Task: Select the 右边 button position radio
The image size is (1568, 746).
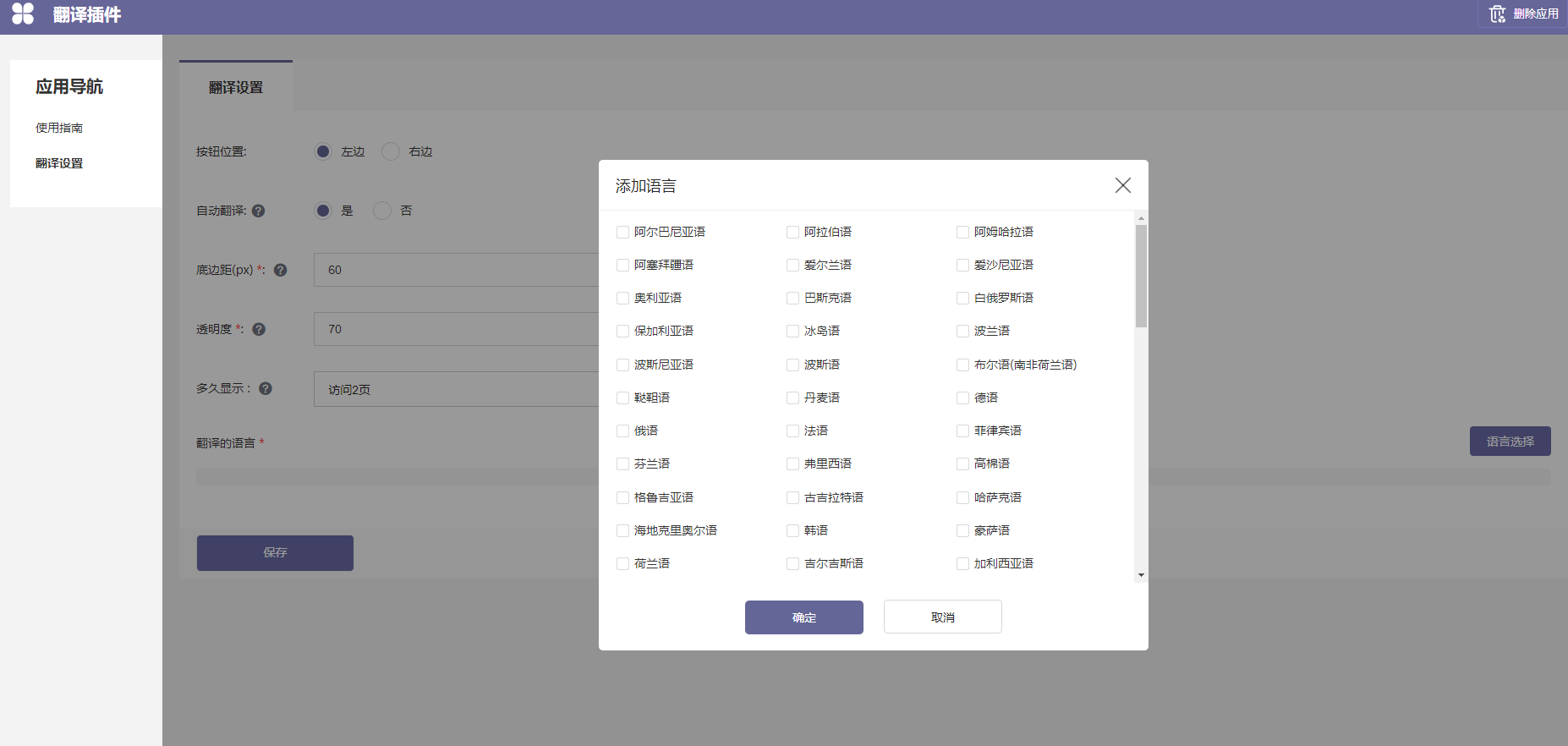Action: click(x=391, y=151)
